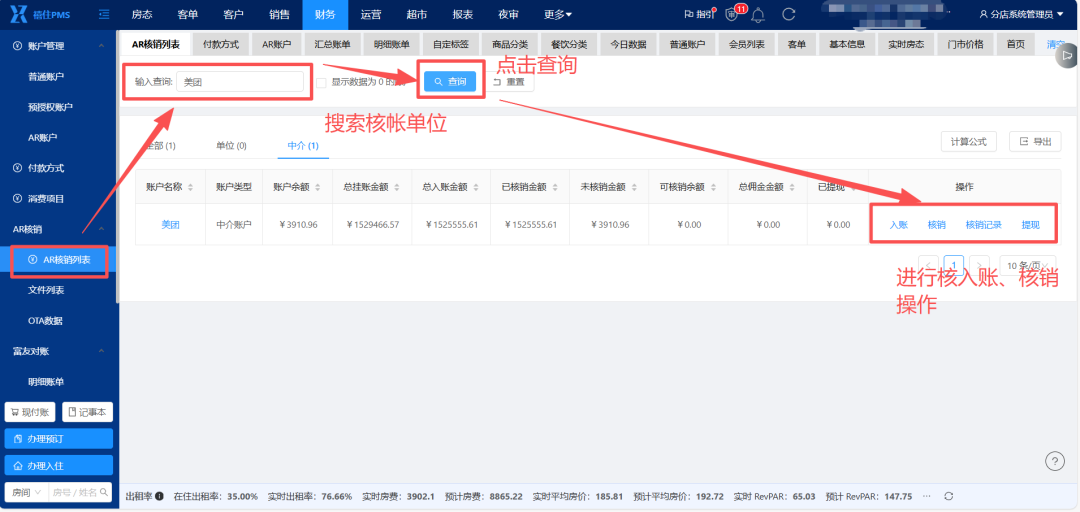Click the 查询 search button
The height and width of the screenshot is (512, 1080).
pyautogui.click(x=450, y=81)
